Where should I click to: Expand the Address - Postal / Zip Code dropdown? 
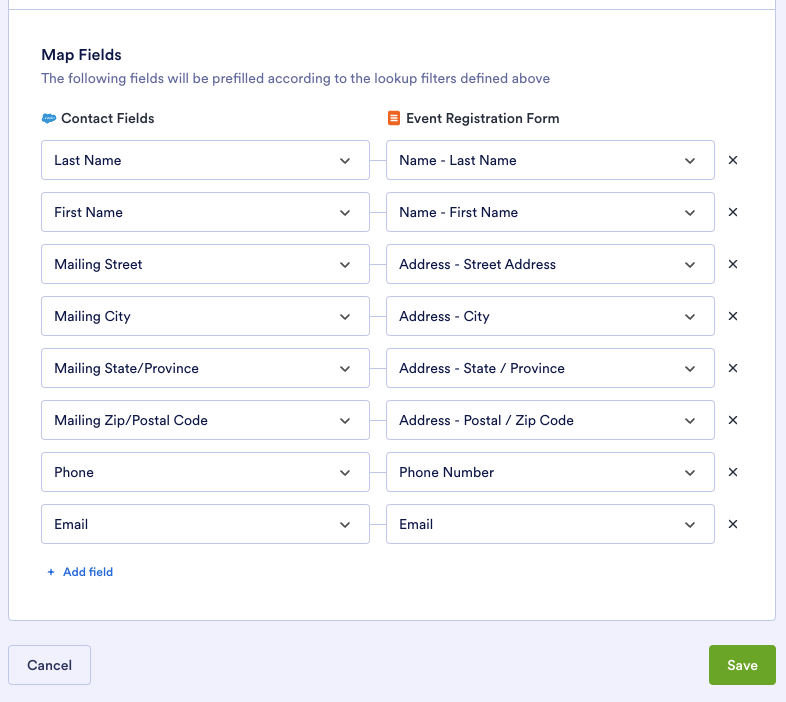(550, 420)
